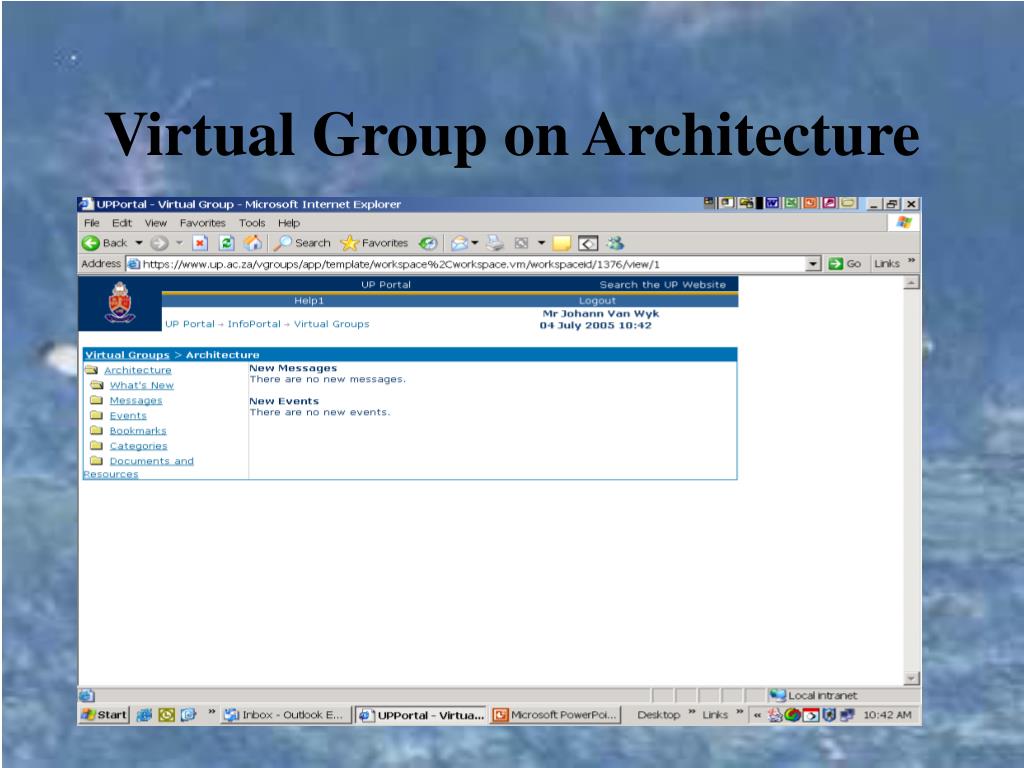Click the taskbar clock showing 10:42 AM

(x=887, y=715)
